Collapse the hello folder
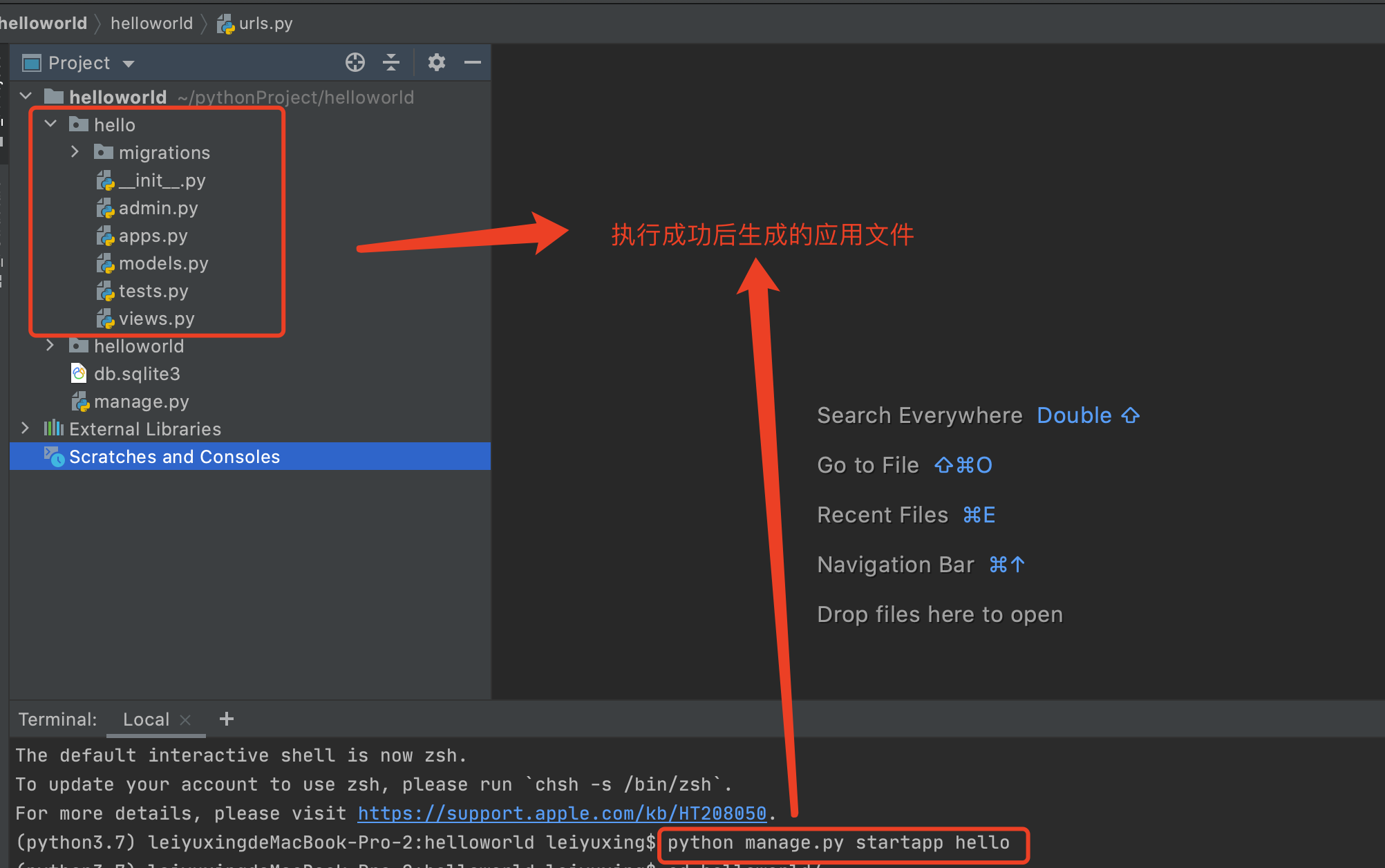Image resolution: width=1385 pixels, height=868 pixels. [50, 124]
